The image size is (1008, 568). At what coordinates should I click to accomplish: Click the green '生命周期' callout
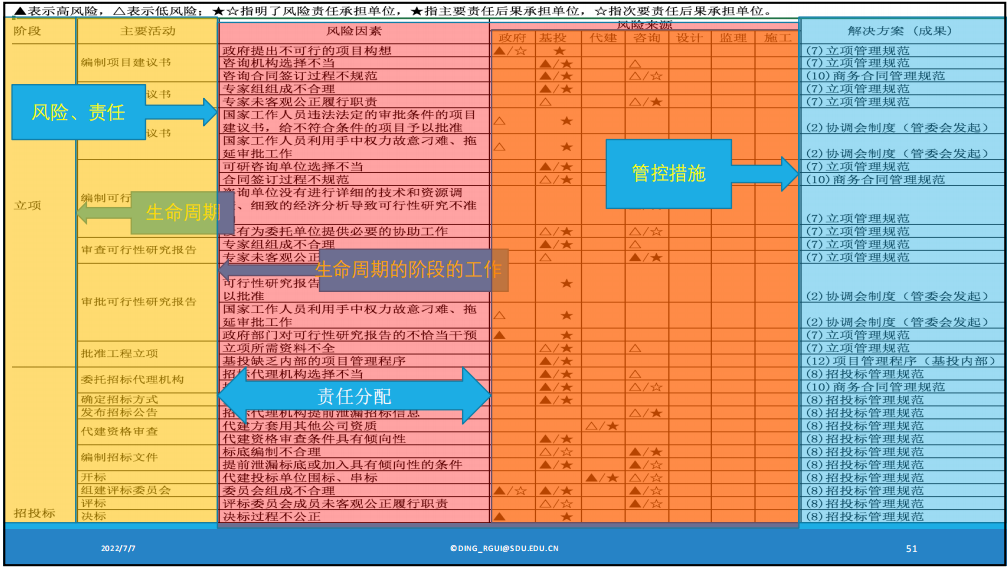point(182,212)
